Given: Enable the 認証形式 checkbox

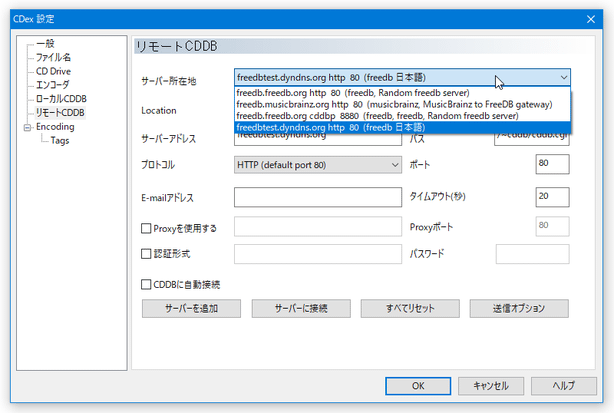Looking at the screenshot, I should coord(146,254).
